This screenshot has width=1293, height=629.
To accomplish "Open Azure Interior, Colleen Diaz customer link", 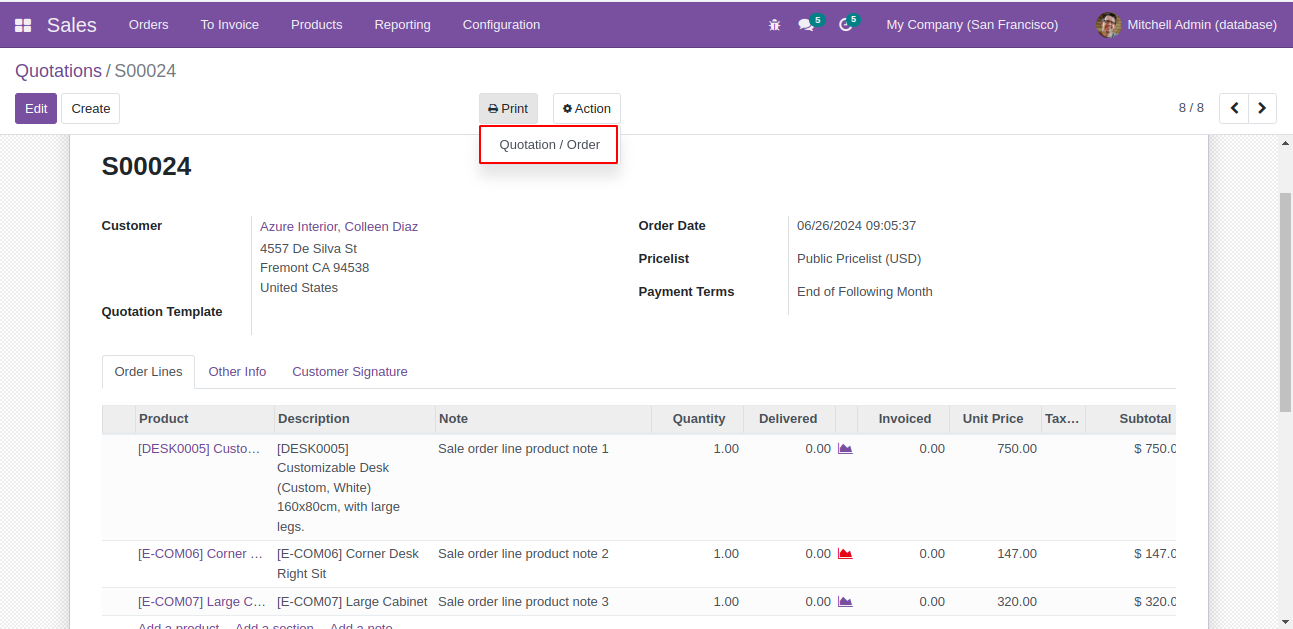I will [339, 227].
